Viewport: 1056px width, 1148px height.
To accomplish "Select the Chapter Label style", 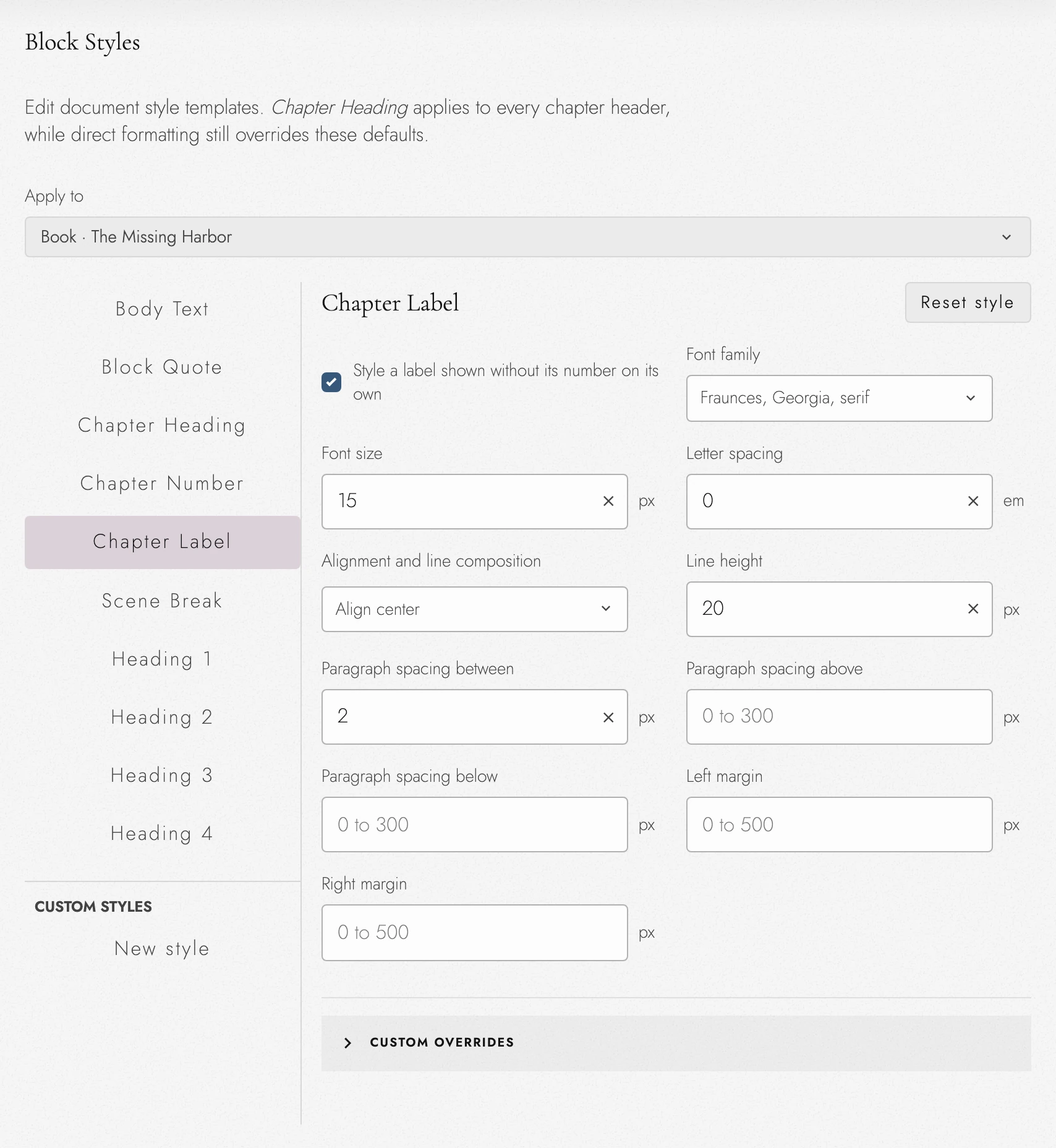I will coord(162,542).
